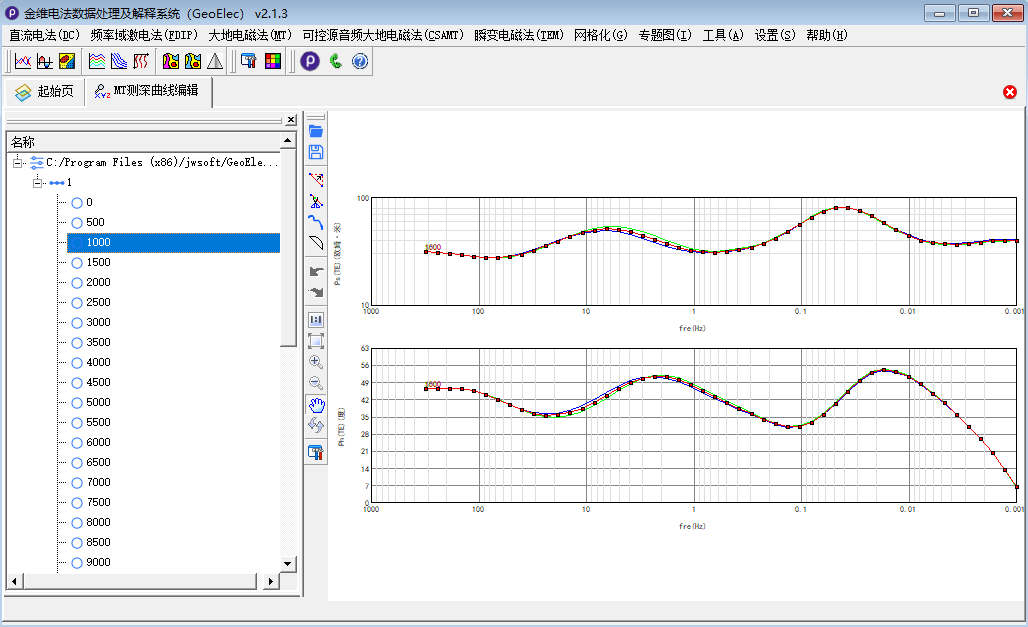Save data with the floppy disk icon

(316, 153)
